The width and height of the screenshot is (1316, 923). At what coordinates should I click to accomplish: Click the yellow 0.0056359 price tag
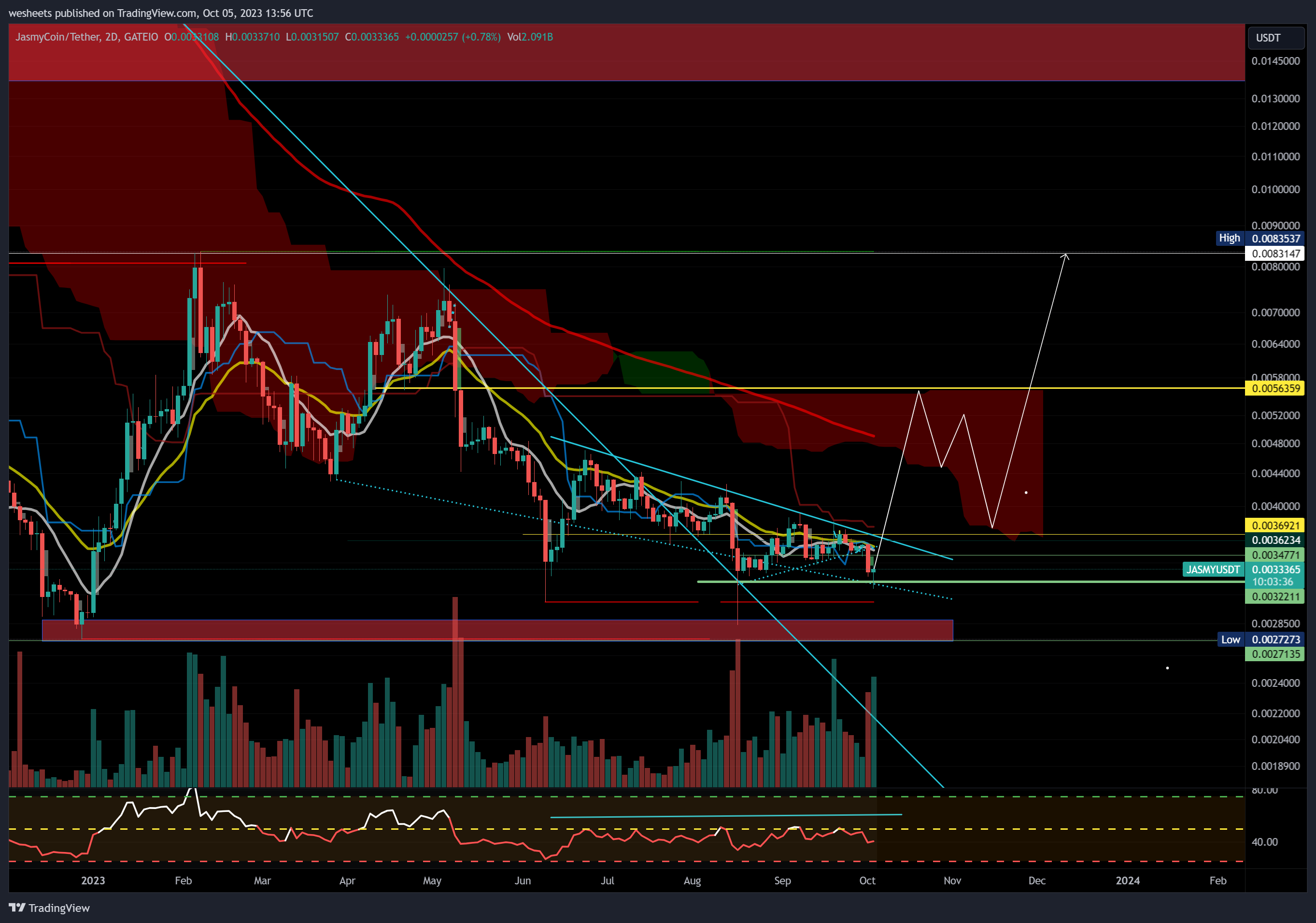coord(1275,388)
